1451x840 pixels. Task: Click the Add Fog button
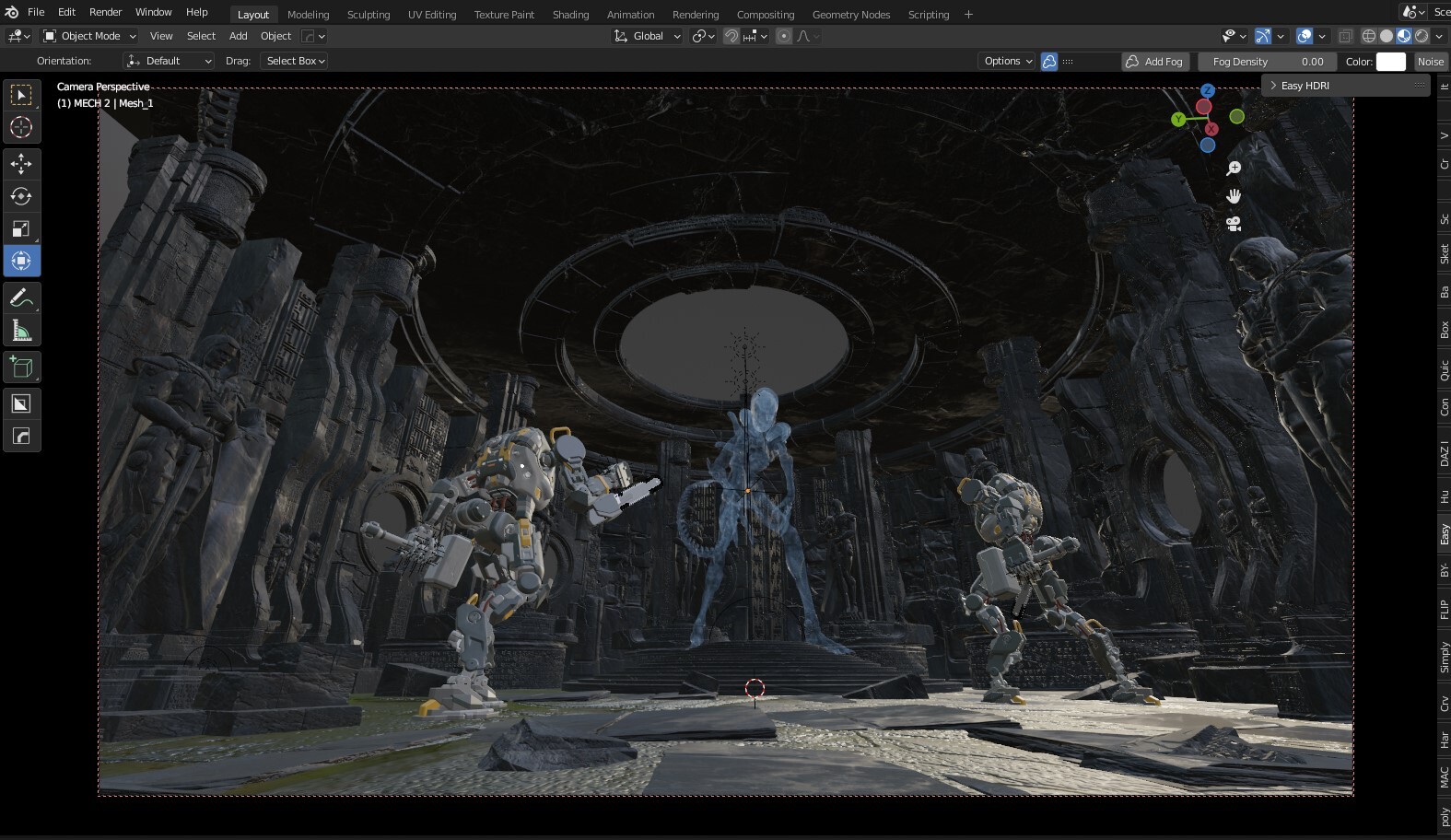click(x=1153, y=62)
